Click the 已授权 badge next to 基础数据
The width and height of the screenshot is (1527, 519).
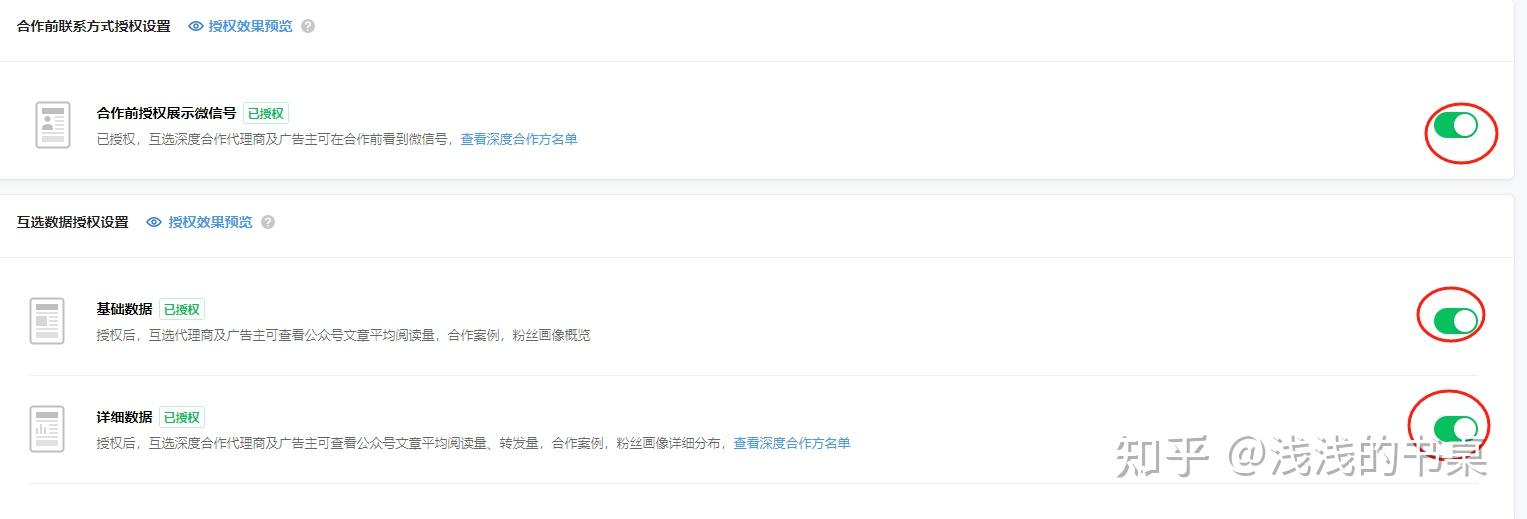(x=182, y=310)
